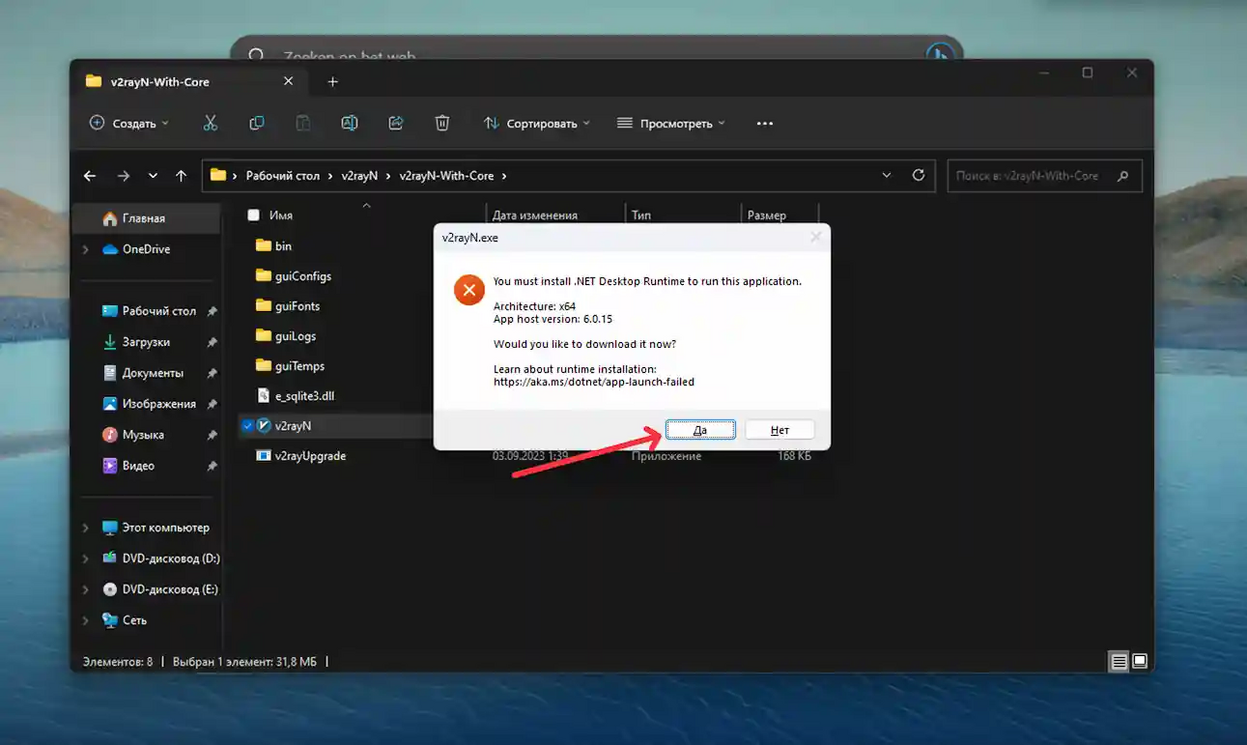Screen dimensions: 1247x745
Task: Click the Rename icon in toolbar
Action: (x=349, y=123)
